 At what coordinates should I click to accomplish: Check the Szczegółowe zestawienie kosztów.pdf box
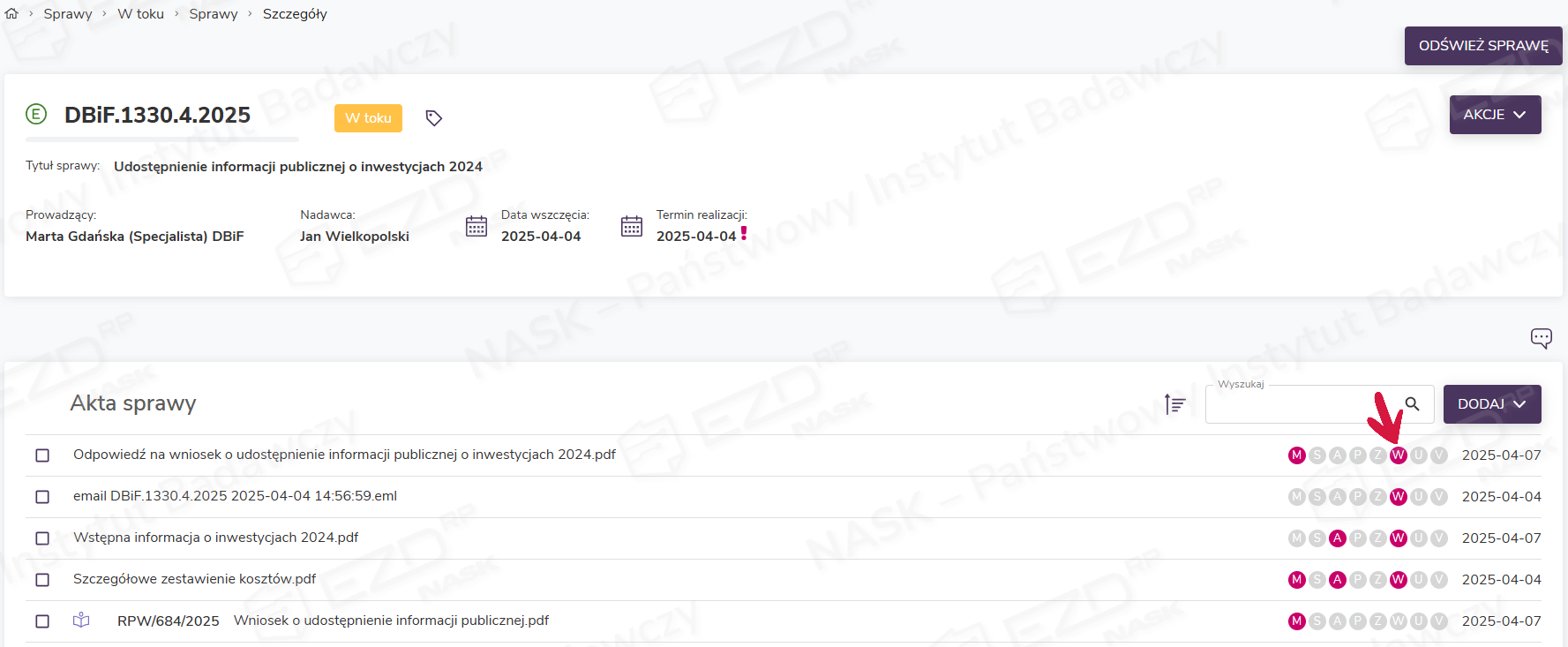click(x=42, y=580)
